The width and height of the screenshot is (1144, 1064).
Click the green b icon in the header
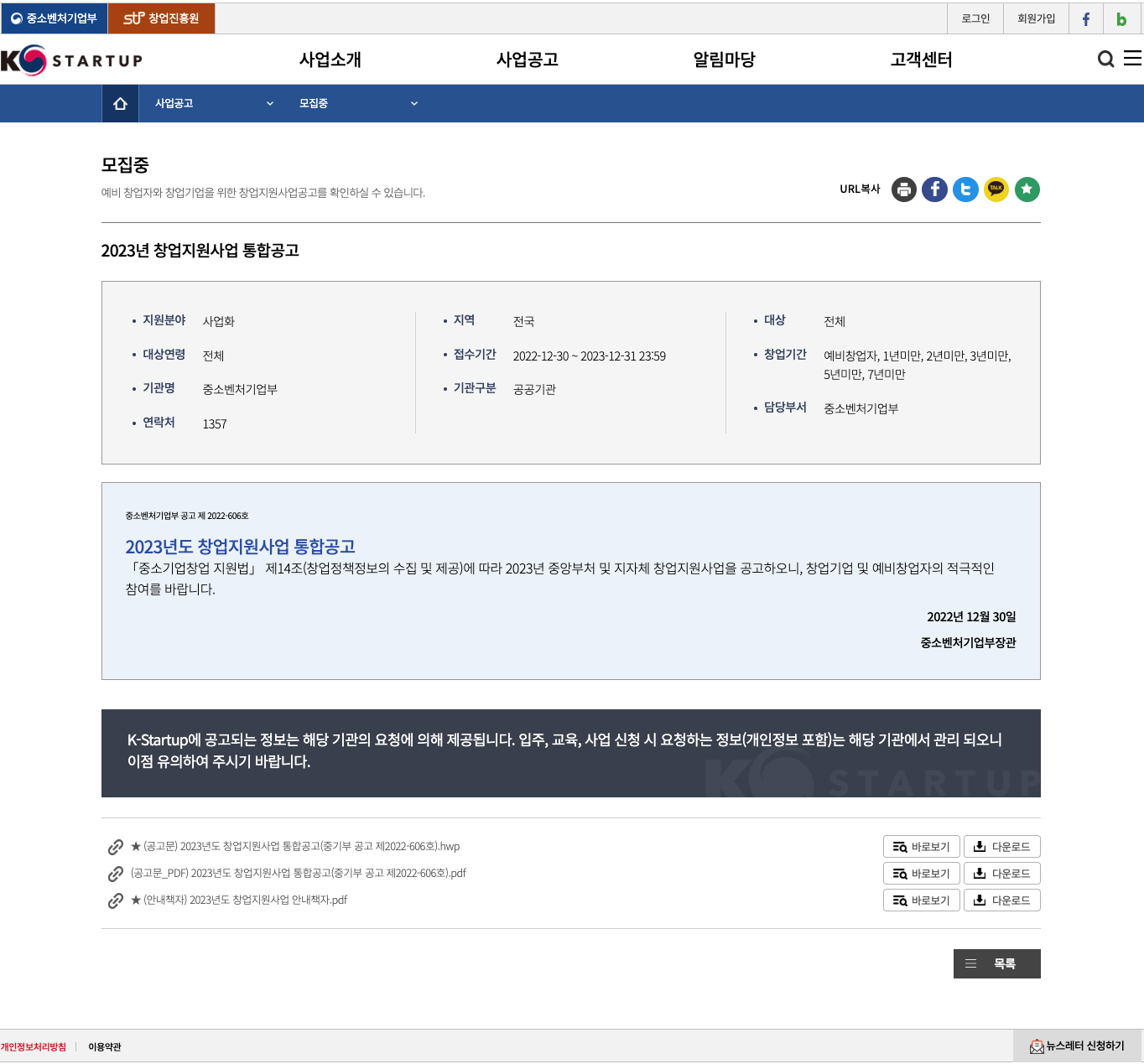point(1121,18)
